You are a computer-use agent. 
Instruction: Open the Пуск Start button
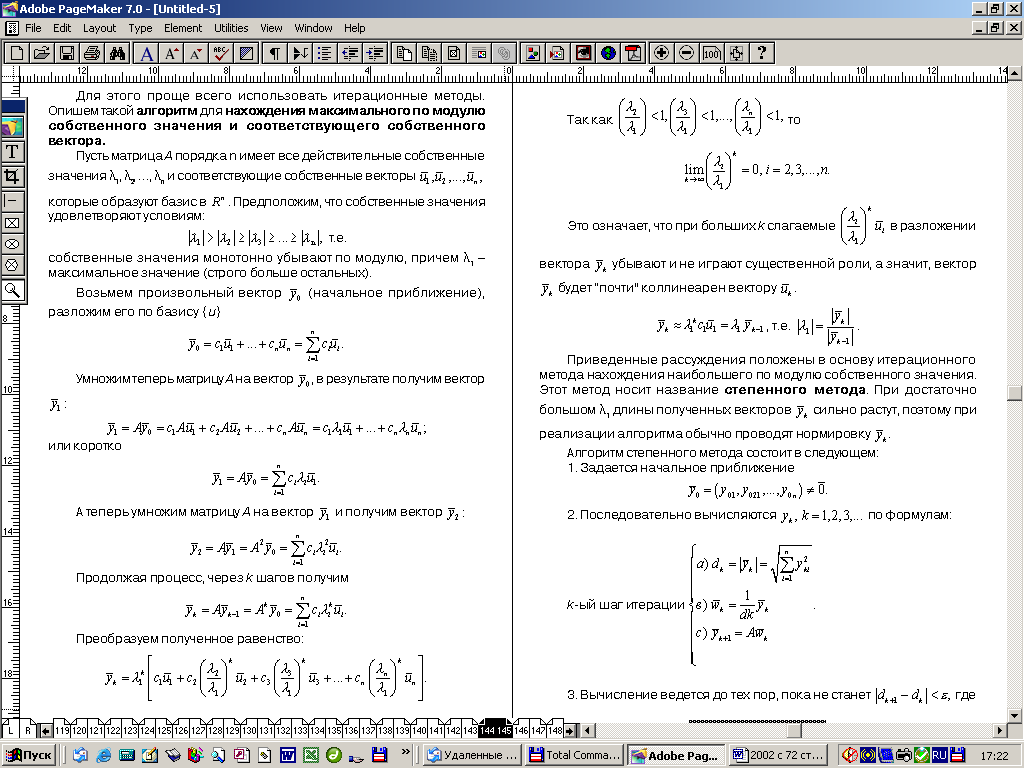pos(29,755)
